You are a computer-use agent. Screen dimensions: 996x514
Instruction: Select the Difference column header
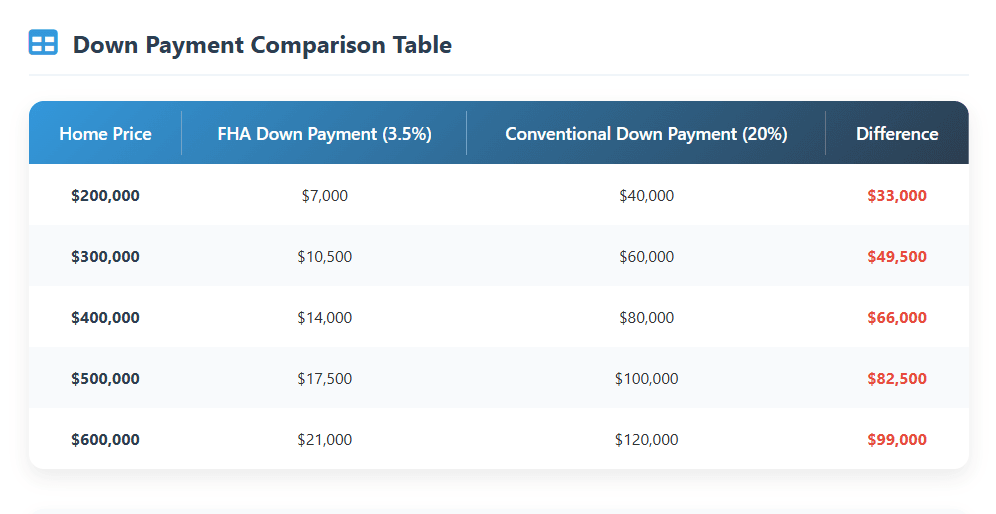[x=897, y=133]
